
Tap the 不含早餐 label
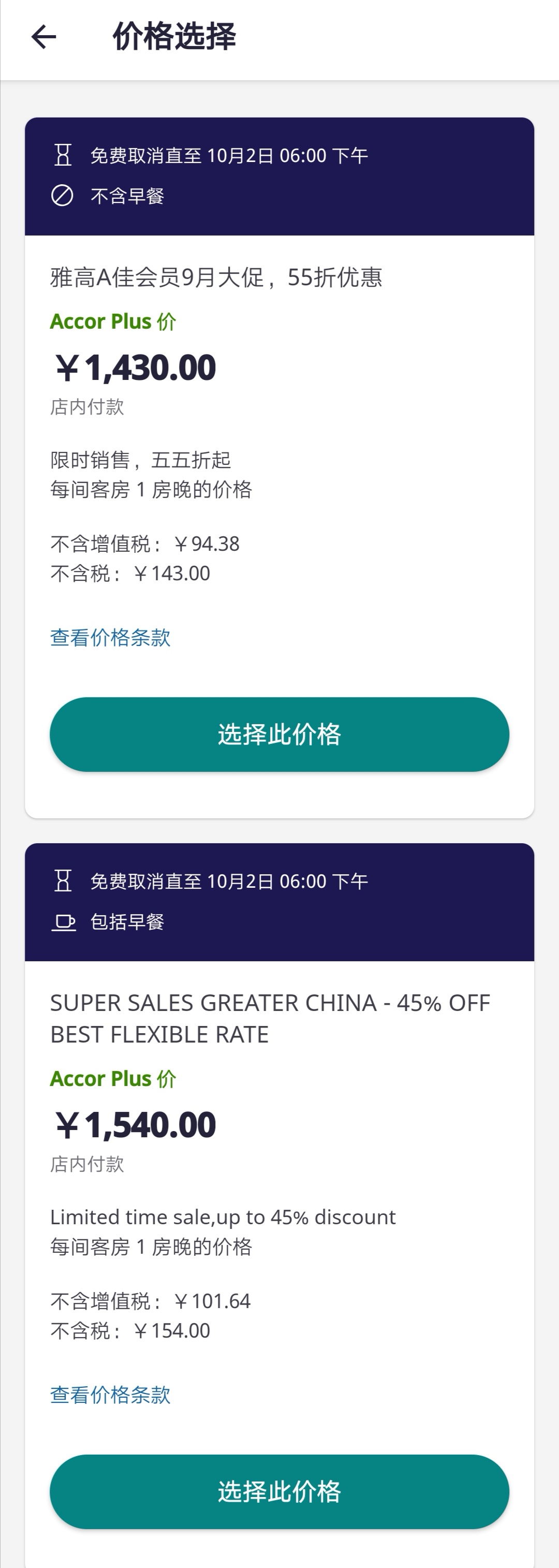(127, 196)
